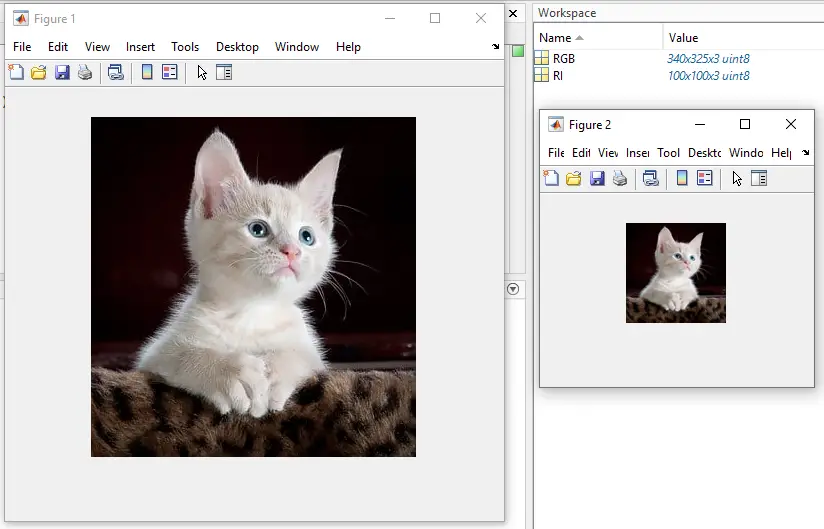Click the large cat image in Figure 1
The width and height of the screenshot is (824, 529).
[253, 287]
